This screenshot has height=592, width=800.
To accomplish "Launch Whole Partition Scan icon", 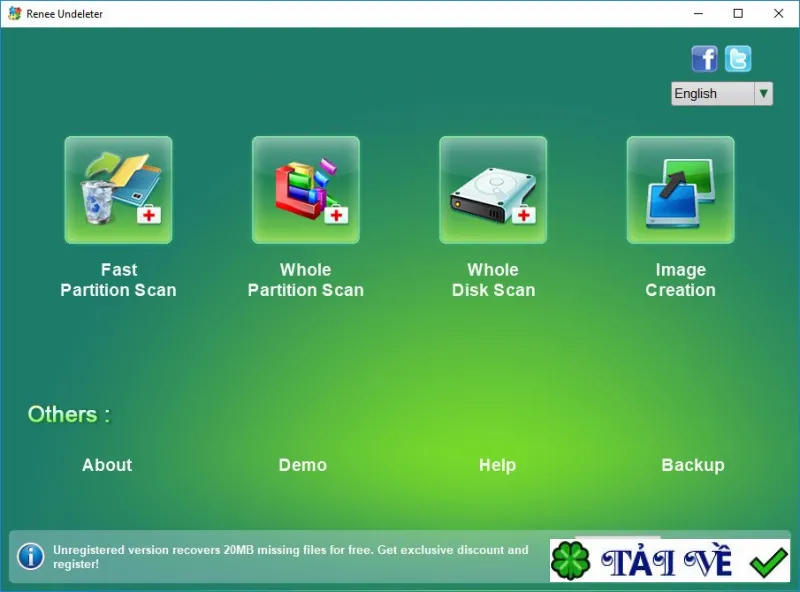I will pyautogui.click(x=306, y=190).
